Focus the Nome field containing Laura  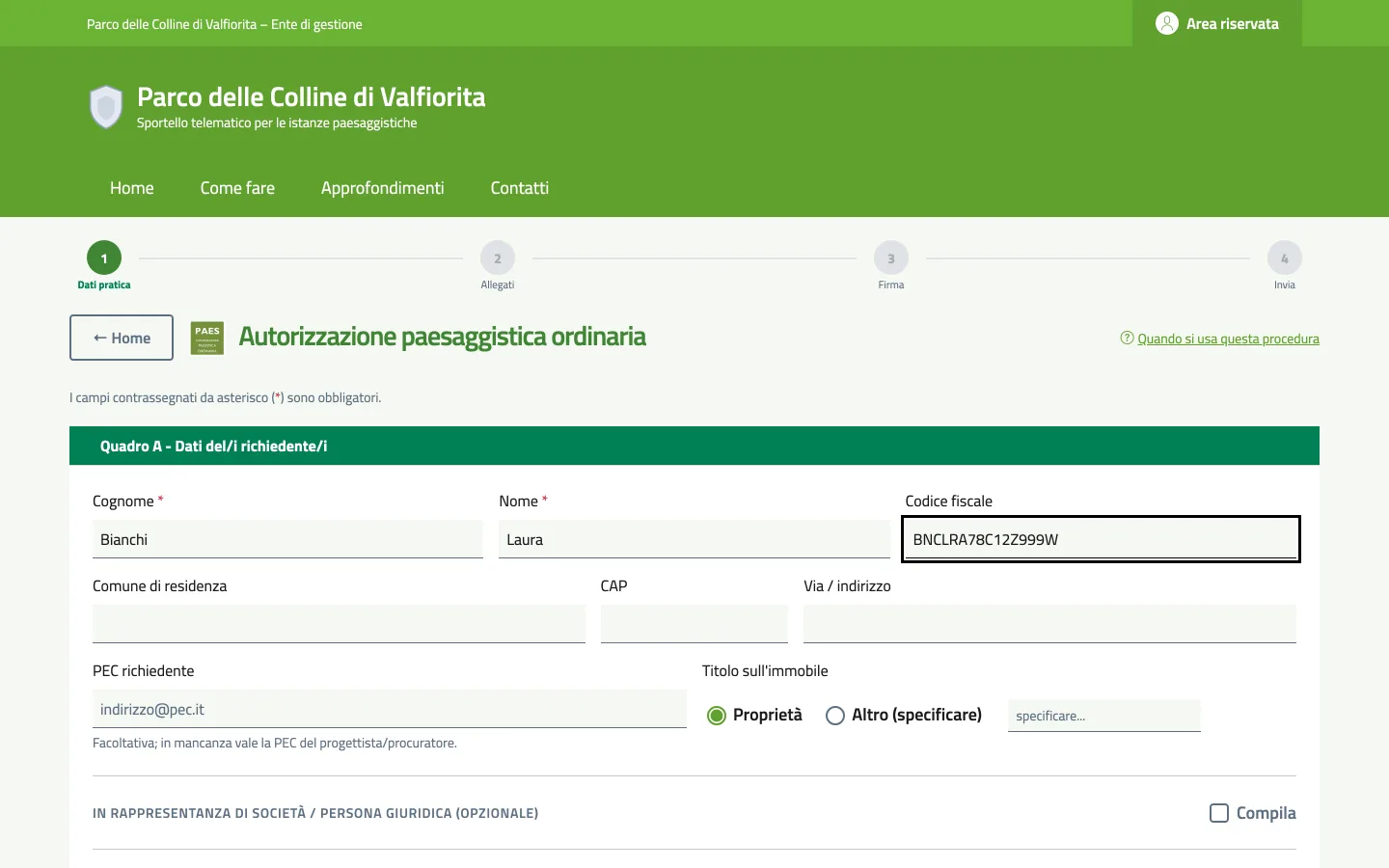(694, 539)
